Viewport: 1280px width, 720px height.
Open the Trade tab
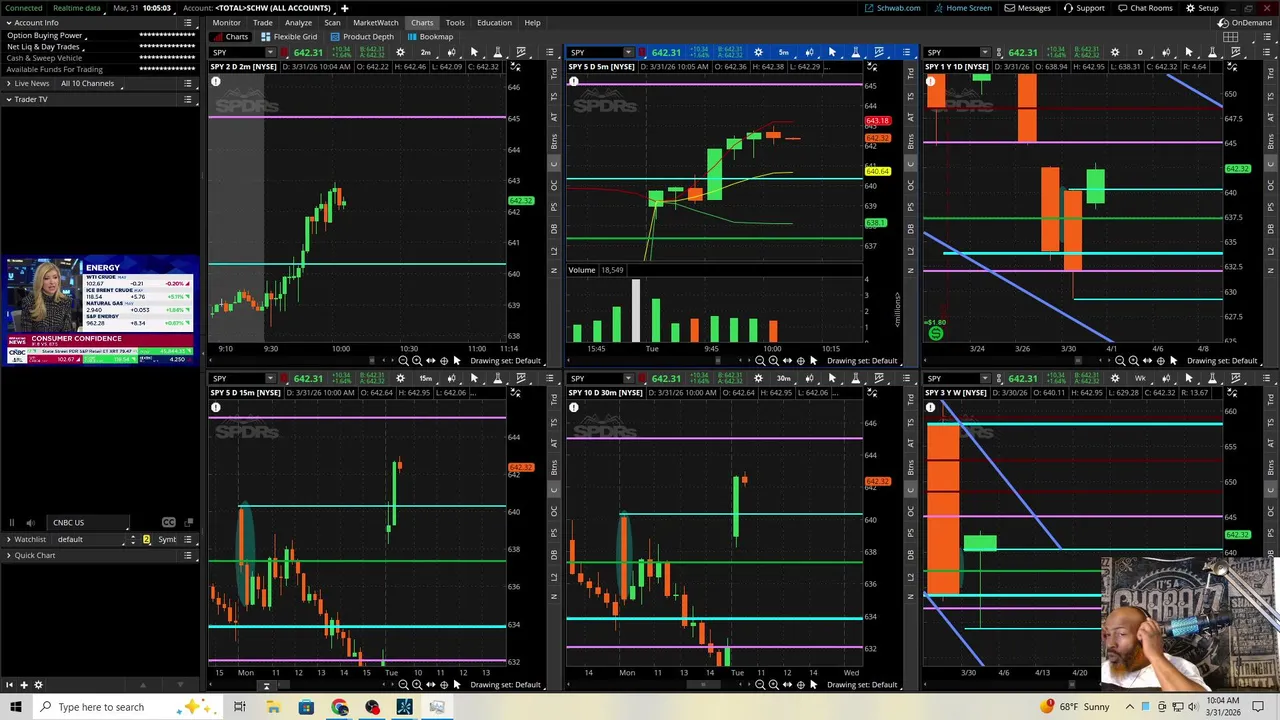pos(263,22)
